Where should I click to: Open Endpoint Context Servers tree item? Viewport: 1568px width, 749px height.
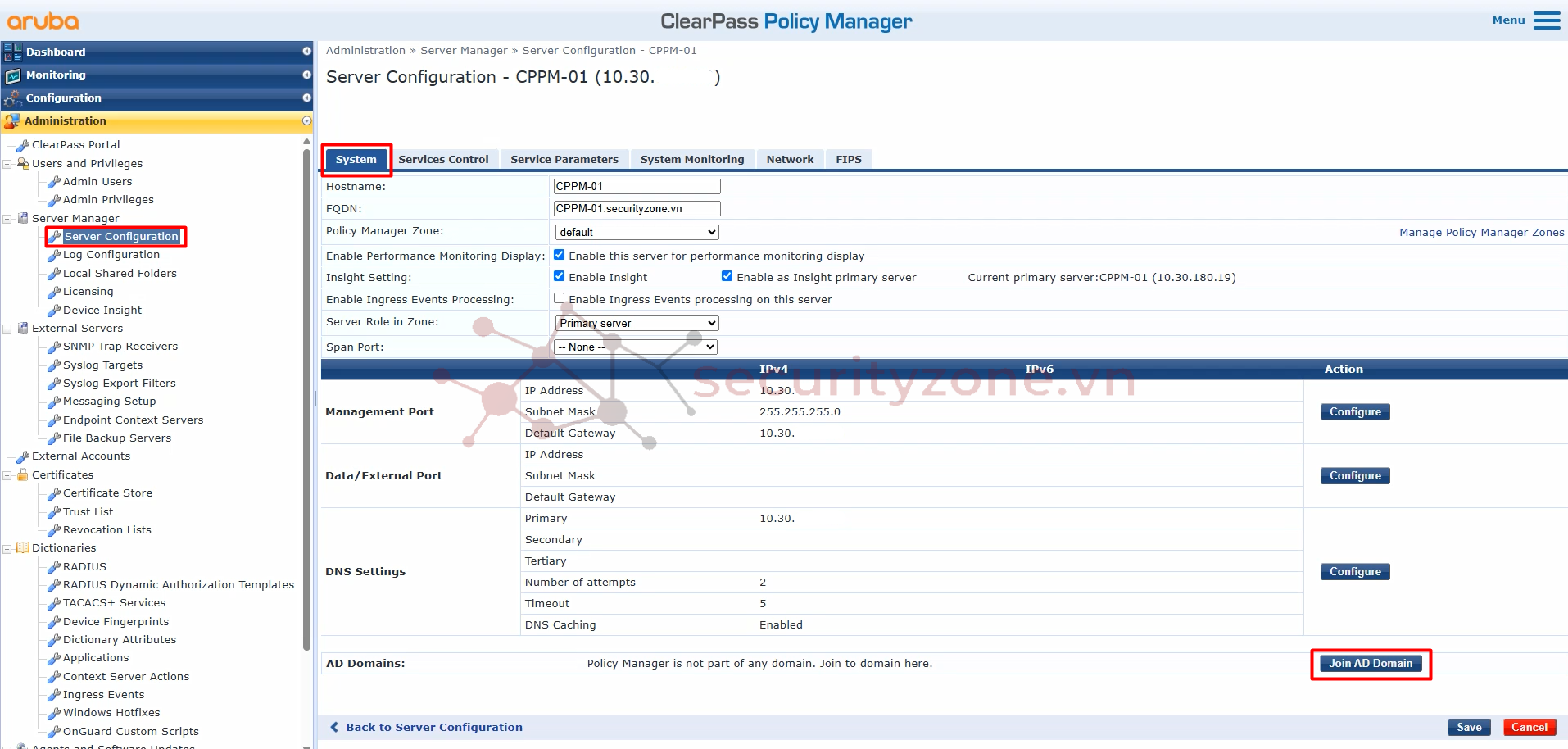tap(133, 420)
